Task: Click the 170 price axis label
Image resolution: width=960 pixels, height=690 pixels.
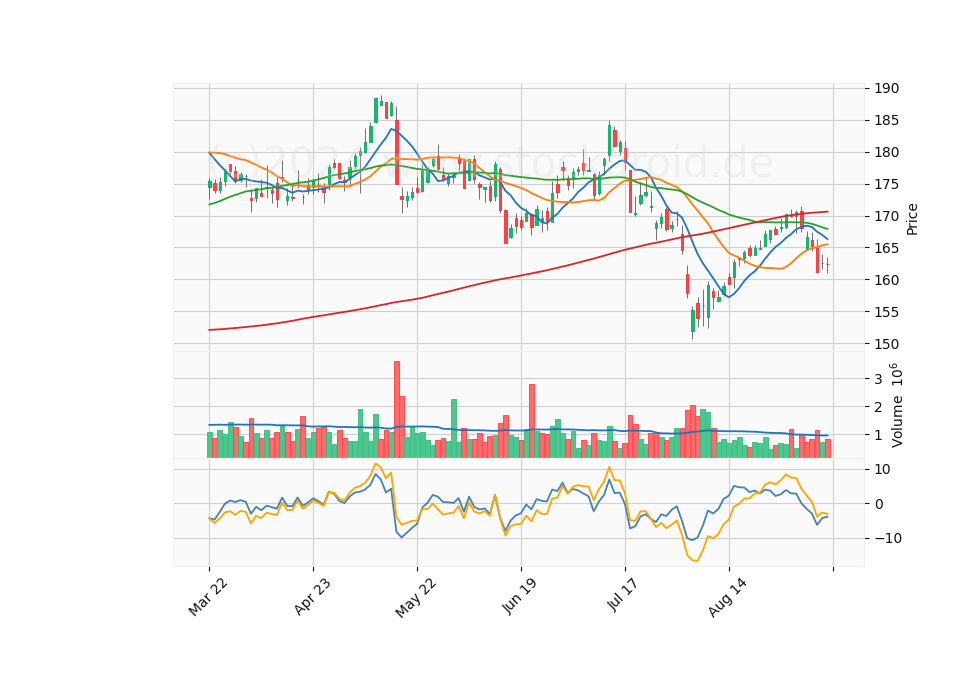Action: 887,216
